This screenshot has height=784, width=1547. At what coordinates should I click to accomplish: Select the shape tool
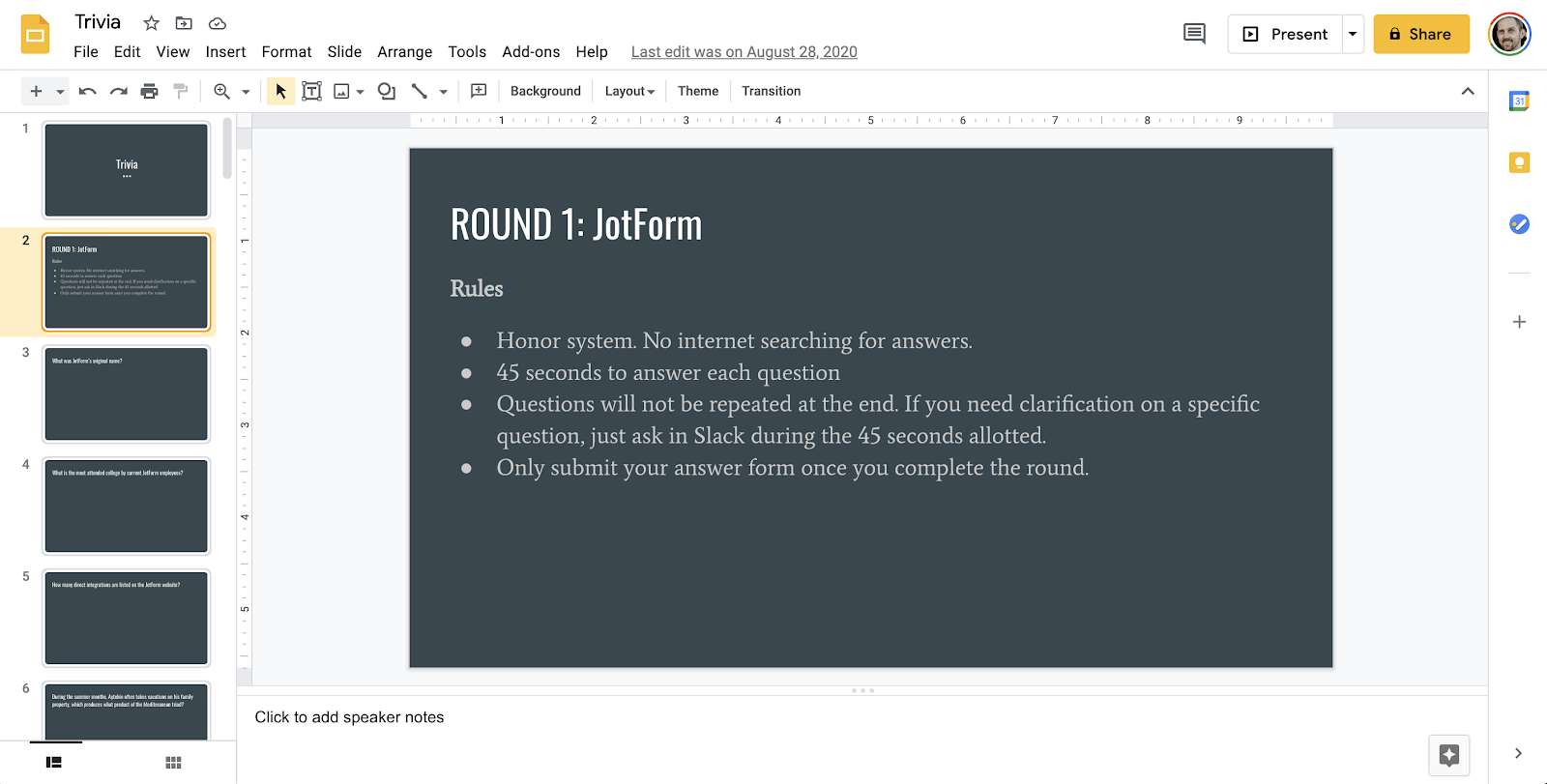pos(387,91)
